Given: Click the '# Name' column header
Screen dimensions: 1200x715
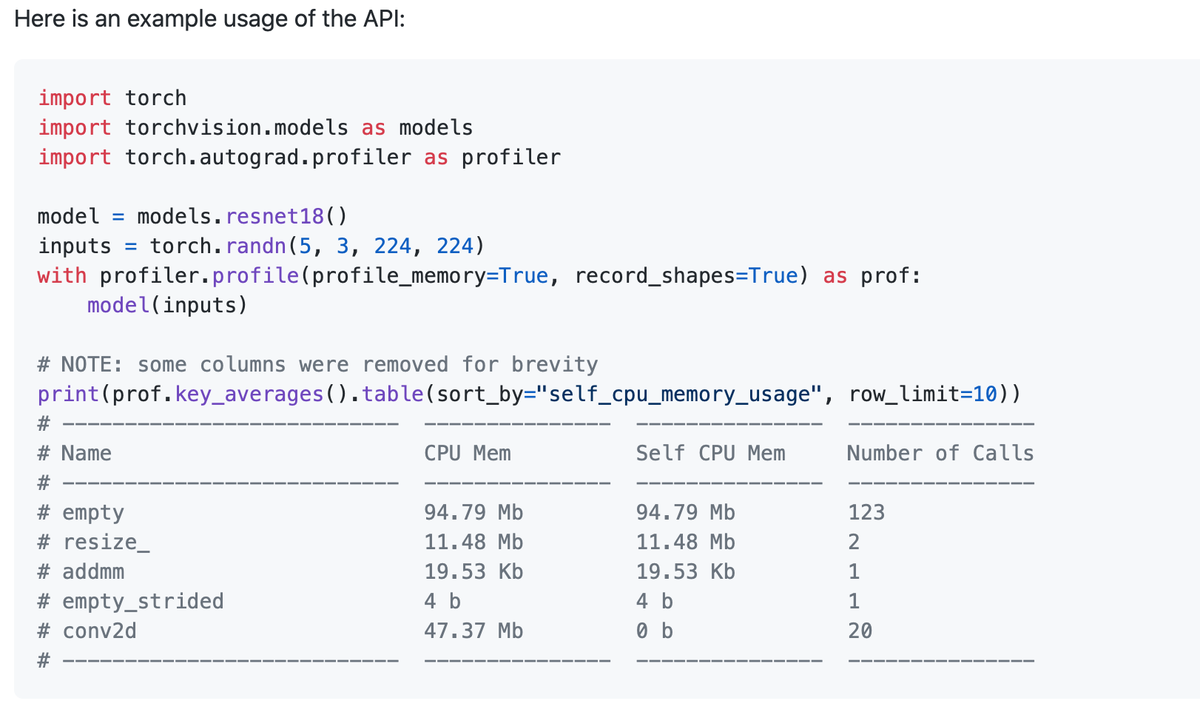Looking at the screenshot, I should point(75,453).
